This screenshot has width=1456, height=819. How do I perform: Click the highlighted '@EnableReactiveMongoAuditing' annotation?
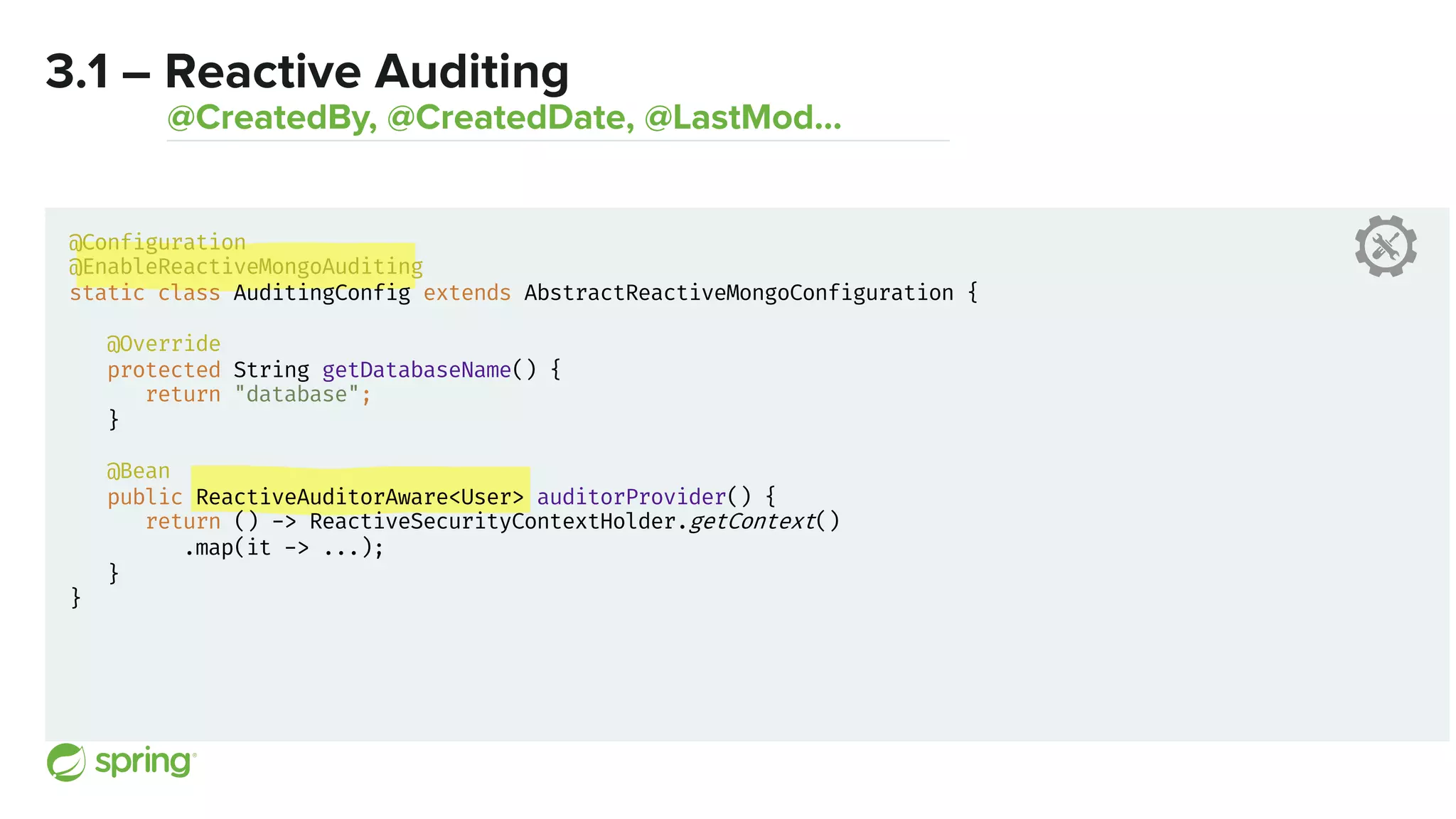pos(246,267)
